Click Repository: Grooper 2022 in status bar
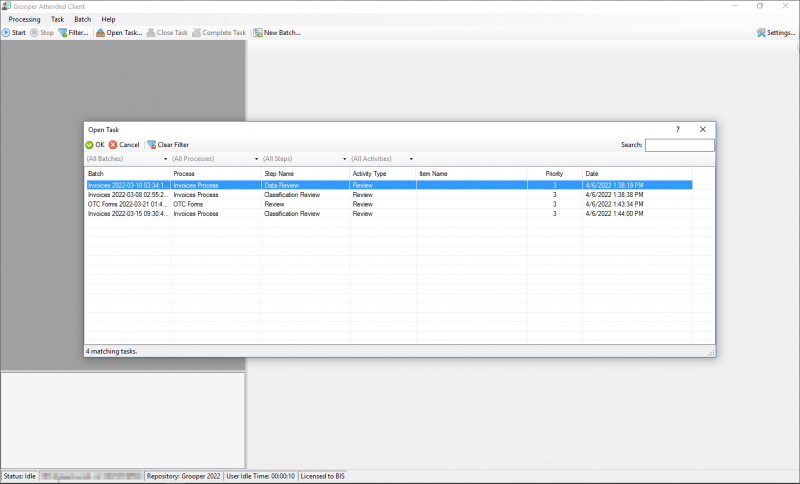This screenshot has width=800, height=484. pos(184,476)
